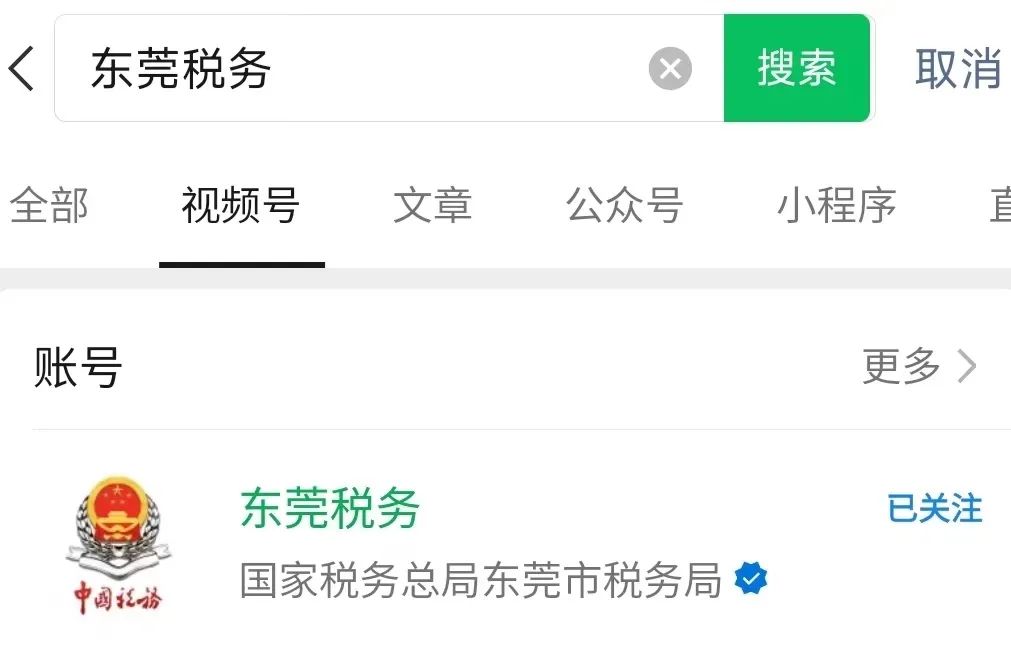
Task: Click the green 搜索 button
Action: tap(797, 68)
